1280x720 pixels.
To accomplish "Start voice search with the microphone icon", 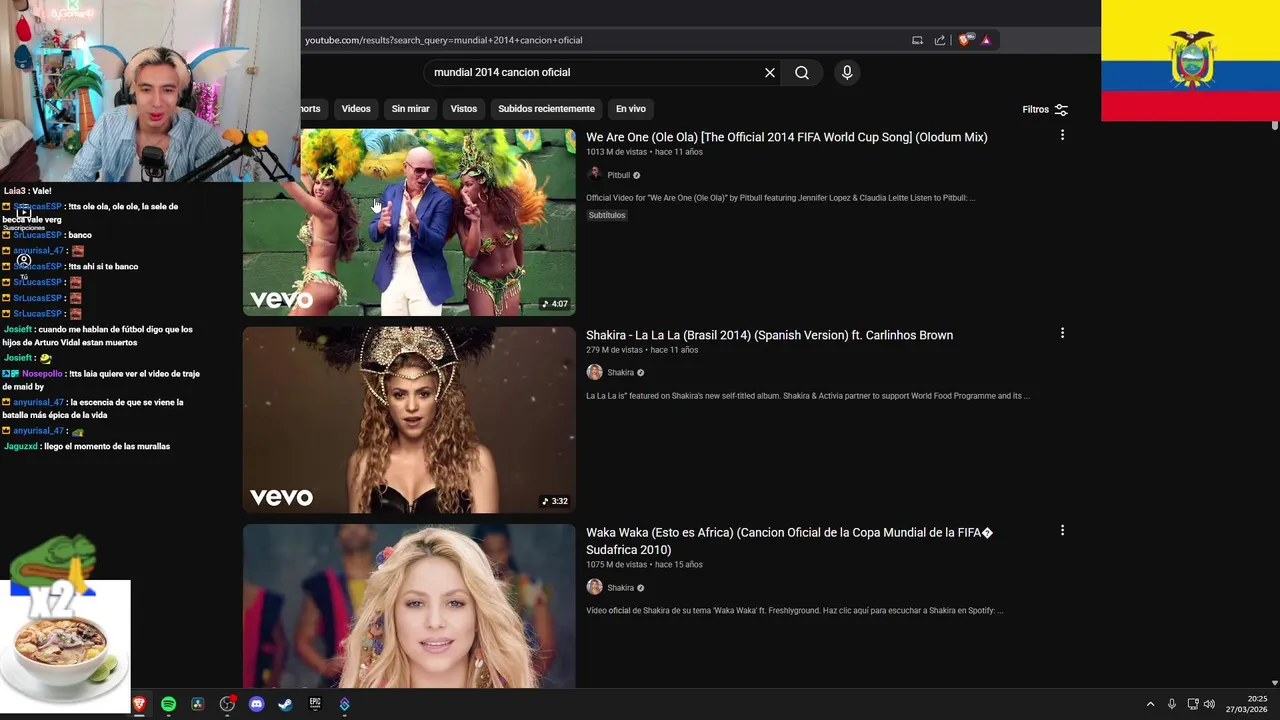I will (847, 73).
